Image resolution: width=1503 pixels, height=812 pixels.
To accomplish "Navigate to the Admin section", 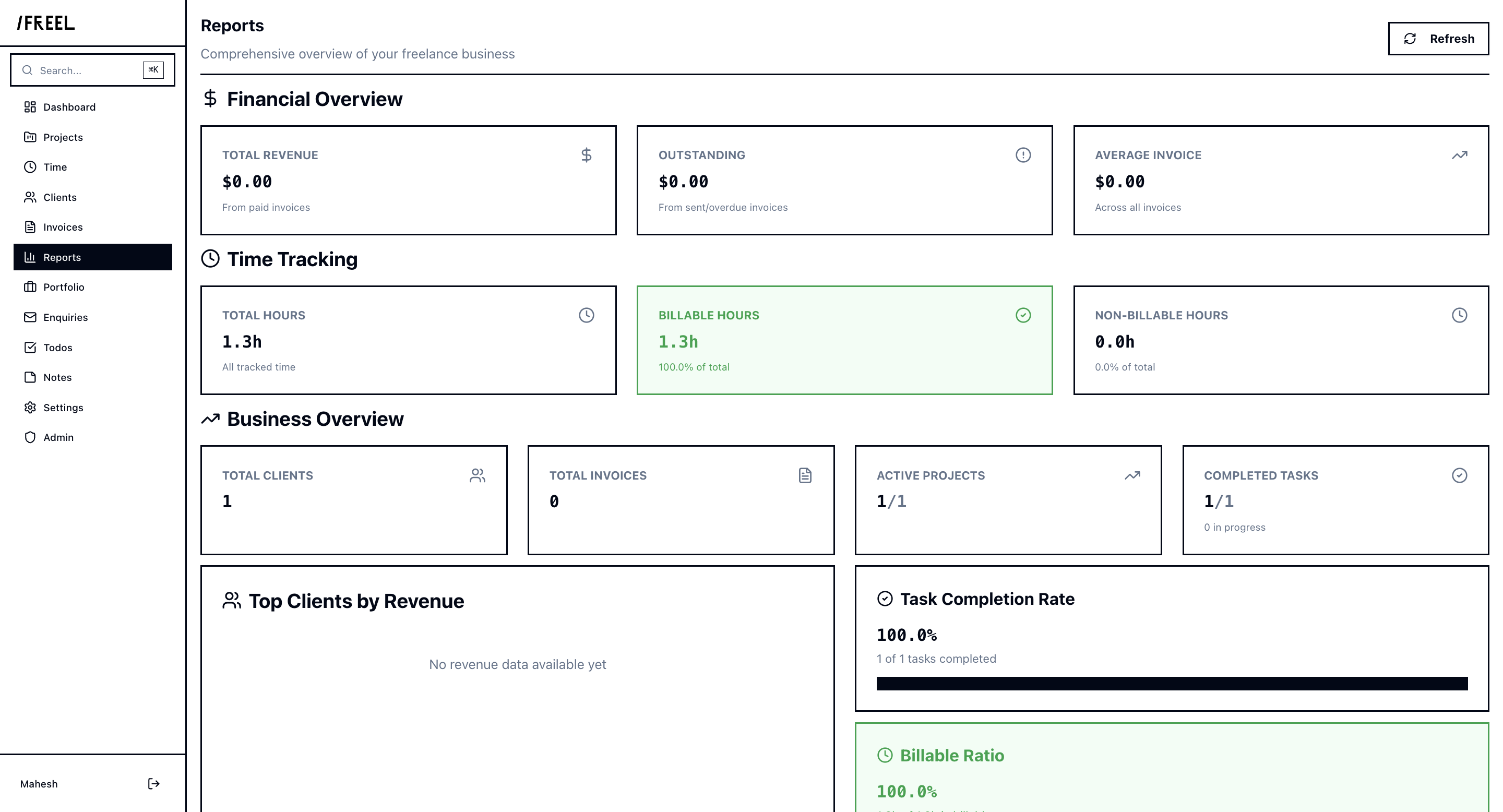I will coord(58,437).
